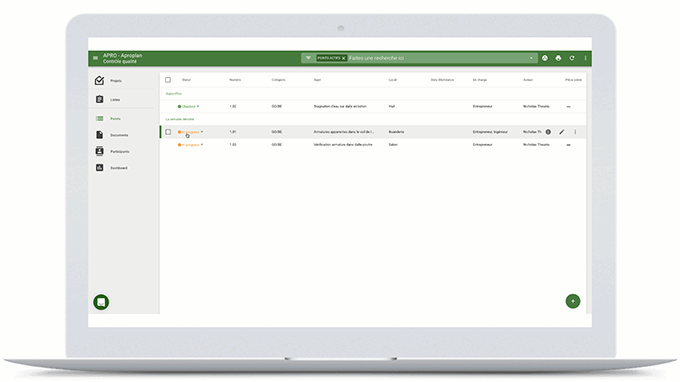Click the print icon in header

[x=558, y=58]
